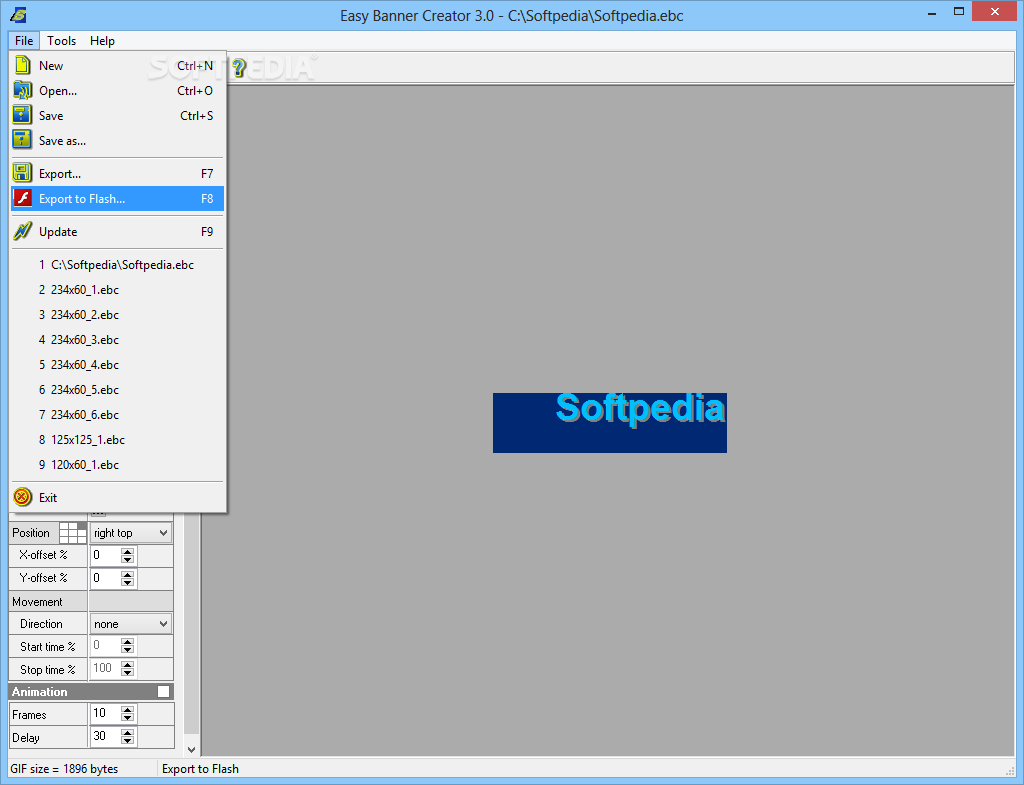
Task: Open recent file 234x60_6.ebc
Action: pos(118,414)
